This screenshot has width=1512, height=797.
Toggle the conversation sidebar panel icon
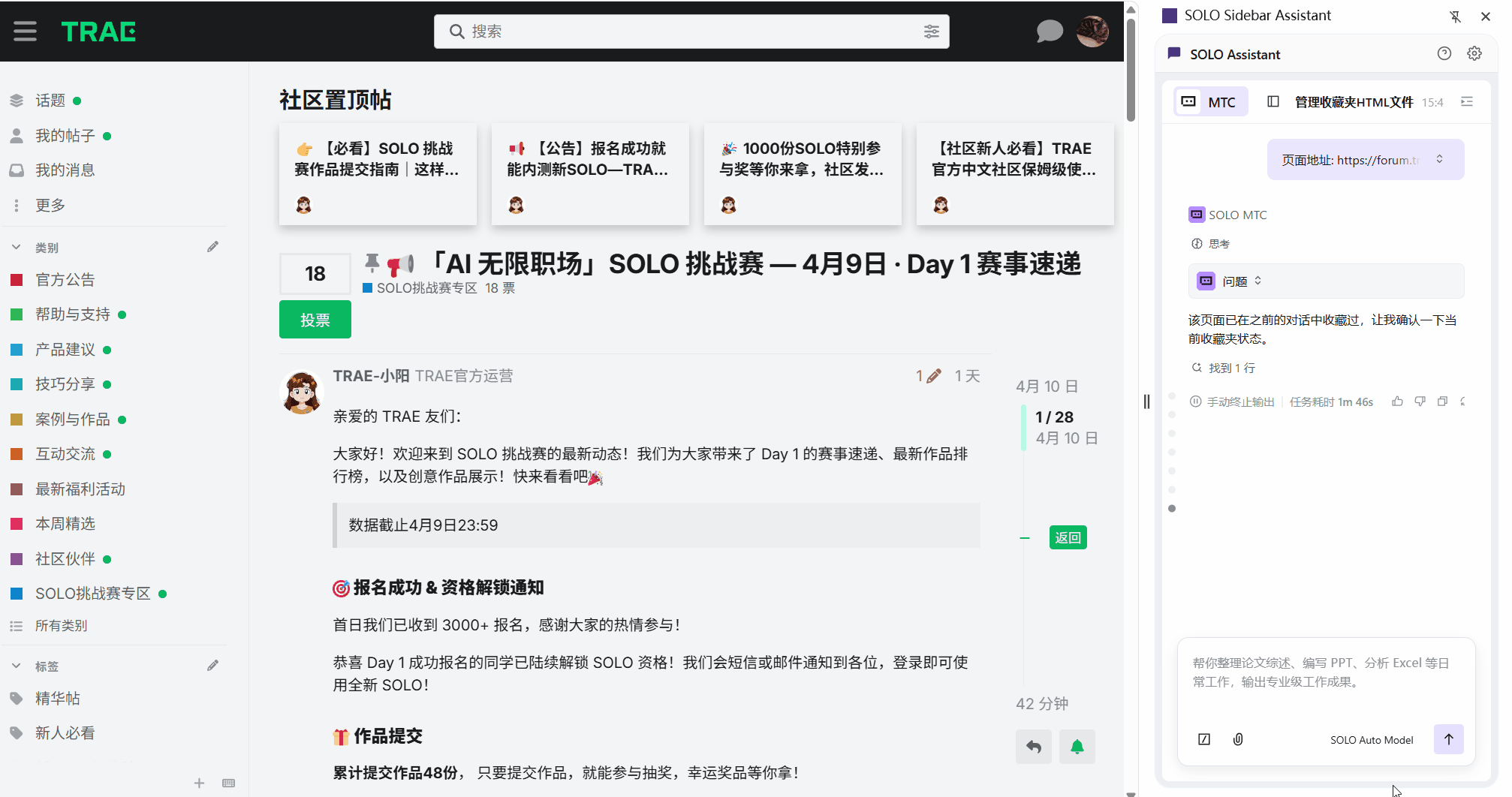(1273, 101)
